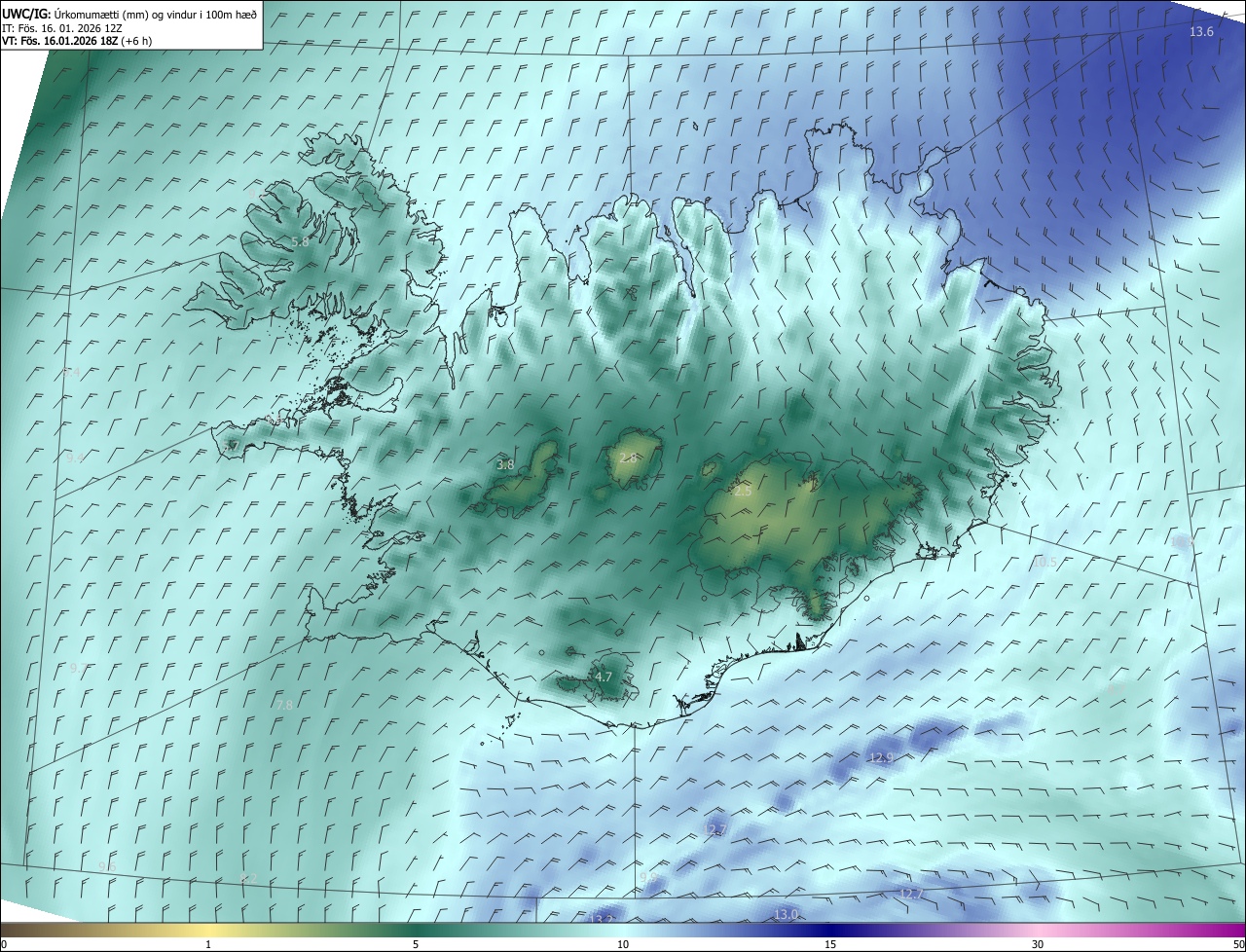Click the colorbar tick label 5

[x=416, y=945]
